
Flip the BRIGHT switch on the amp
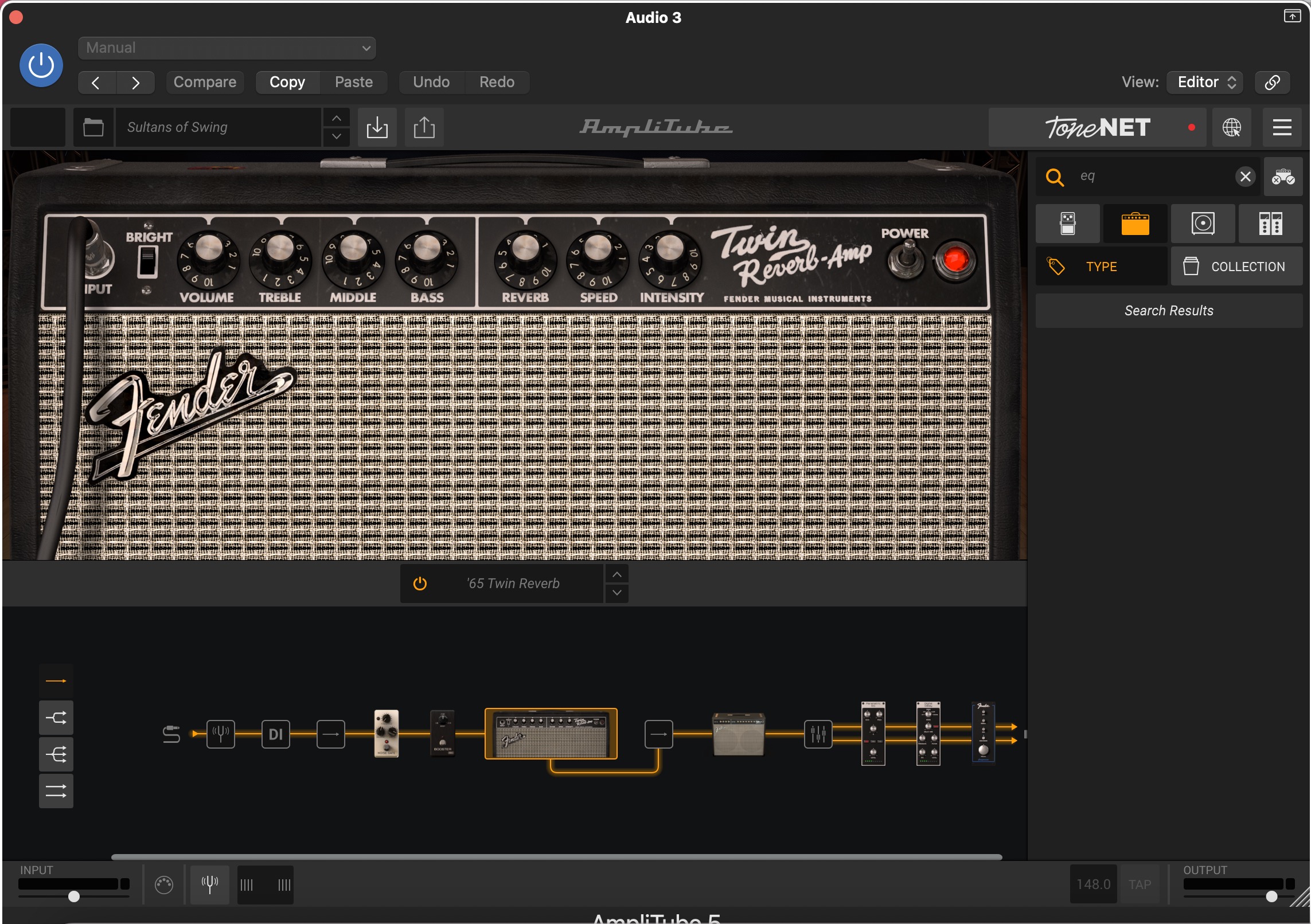coord(147,261)
